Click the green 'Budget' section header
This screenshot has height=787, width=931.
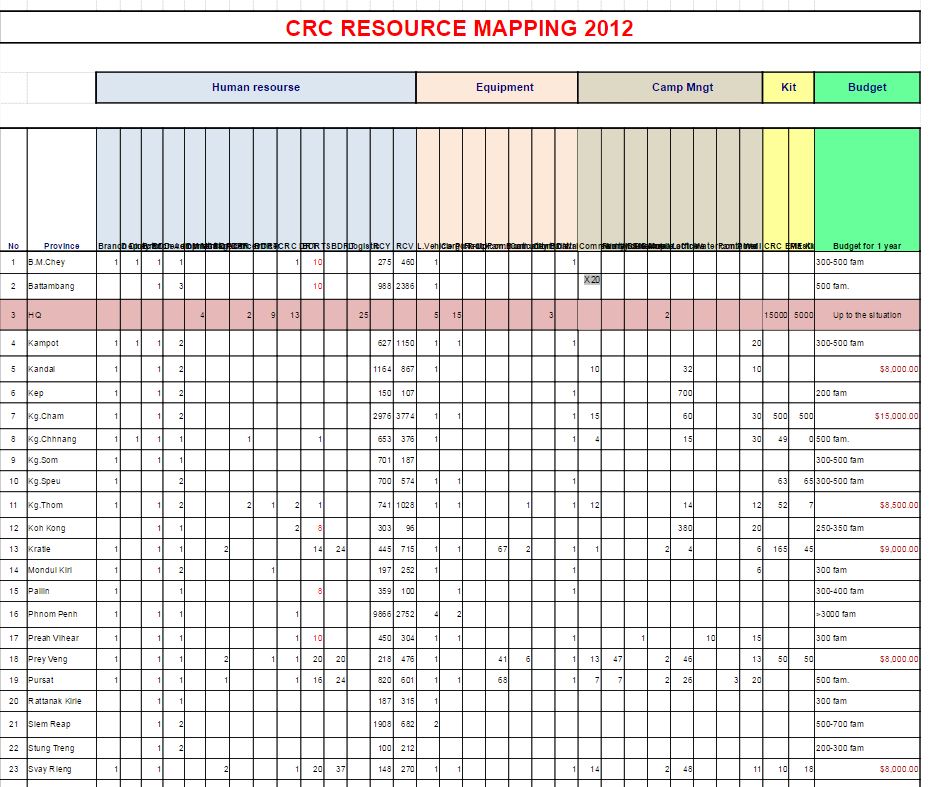tap(867, 87)
